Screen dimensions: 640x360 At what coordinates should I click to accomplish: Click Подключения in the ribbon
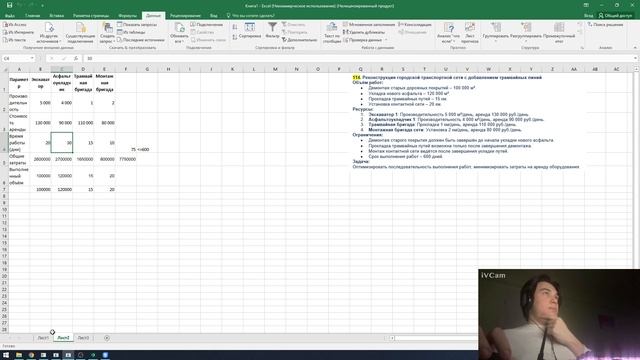(x=207, y=24)
